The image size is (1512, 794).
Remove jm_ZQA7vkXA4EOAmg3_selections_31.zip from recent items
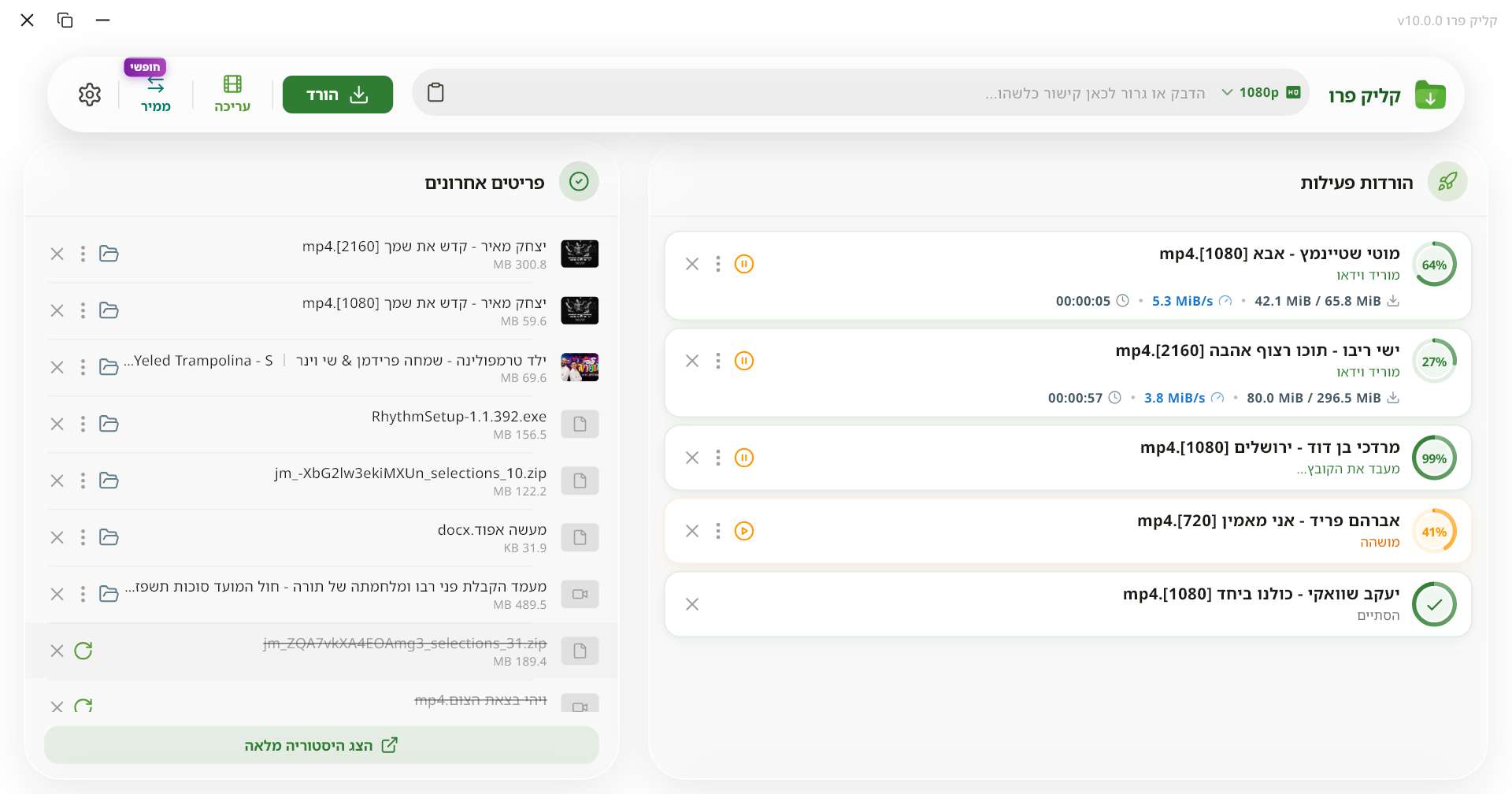(x=57, y=651)
